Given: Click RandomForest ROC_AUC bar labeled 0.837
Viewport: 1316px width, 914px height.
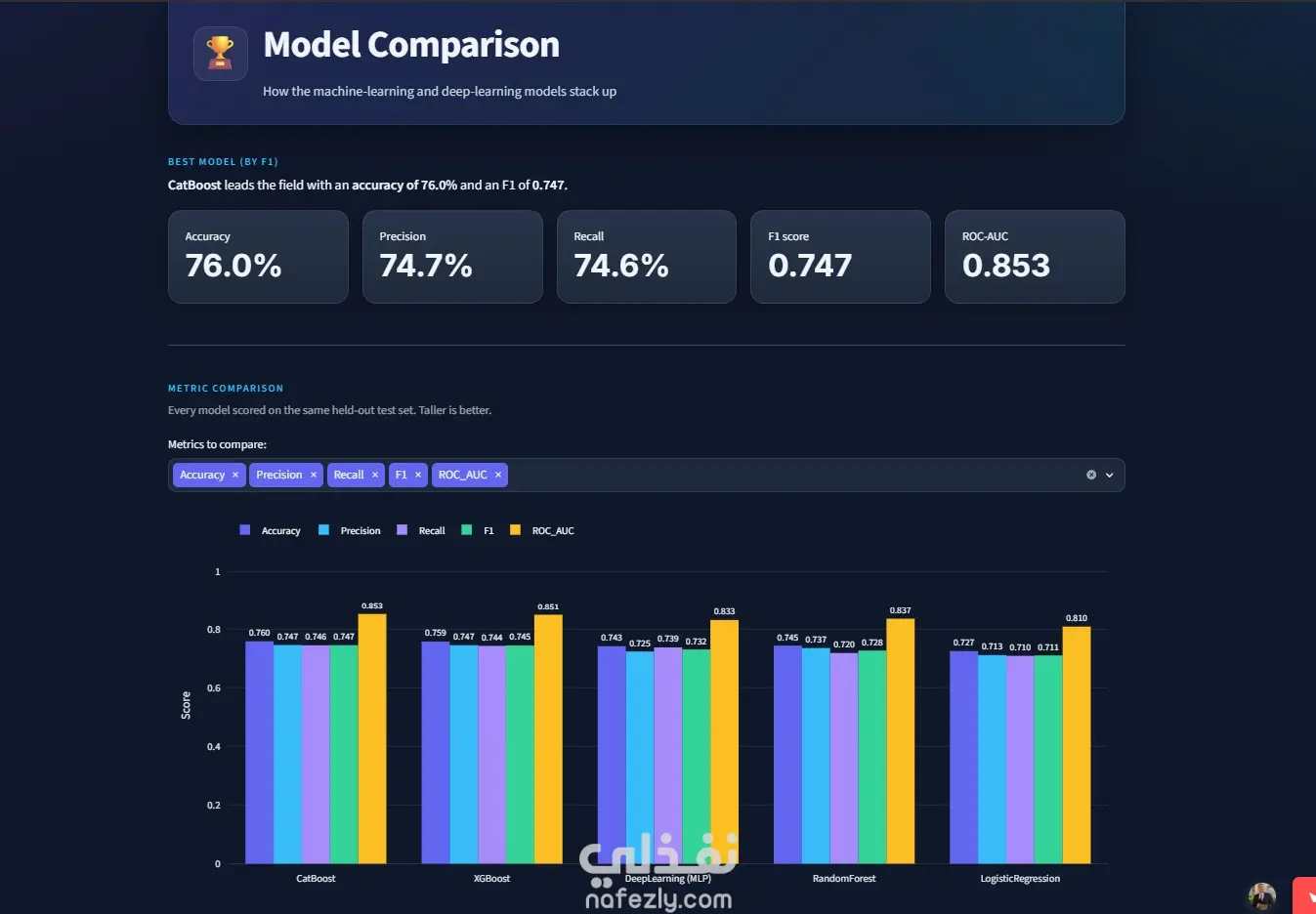Looking at the screenshot, I should (901, 741).
